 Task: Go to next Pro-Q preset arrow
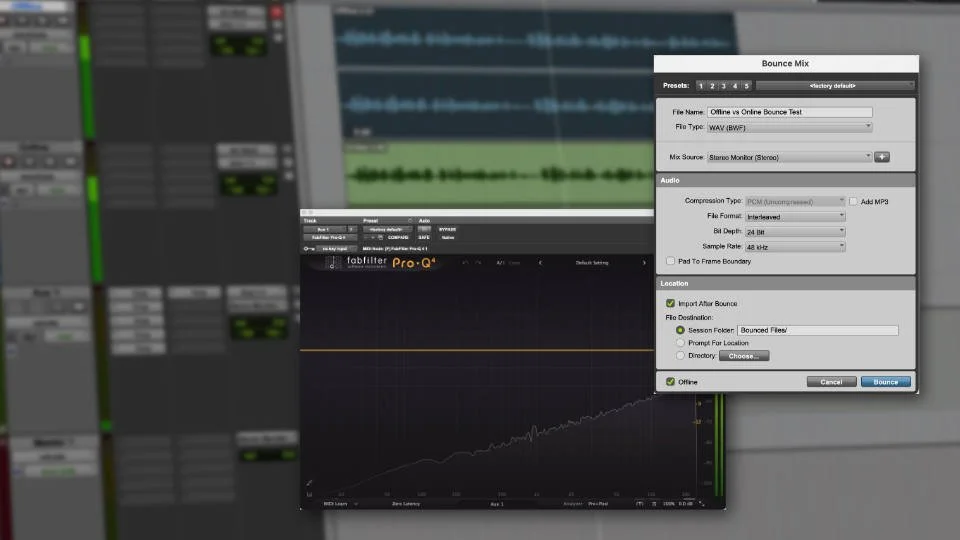coord(644,263)
